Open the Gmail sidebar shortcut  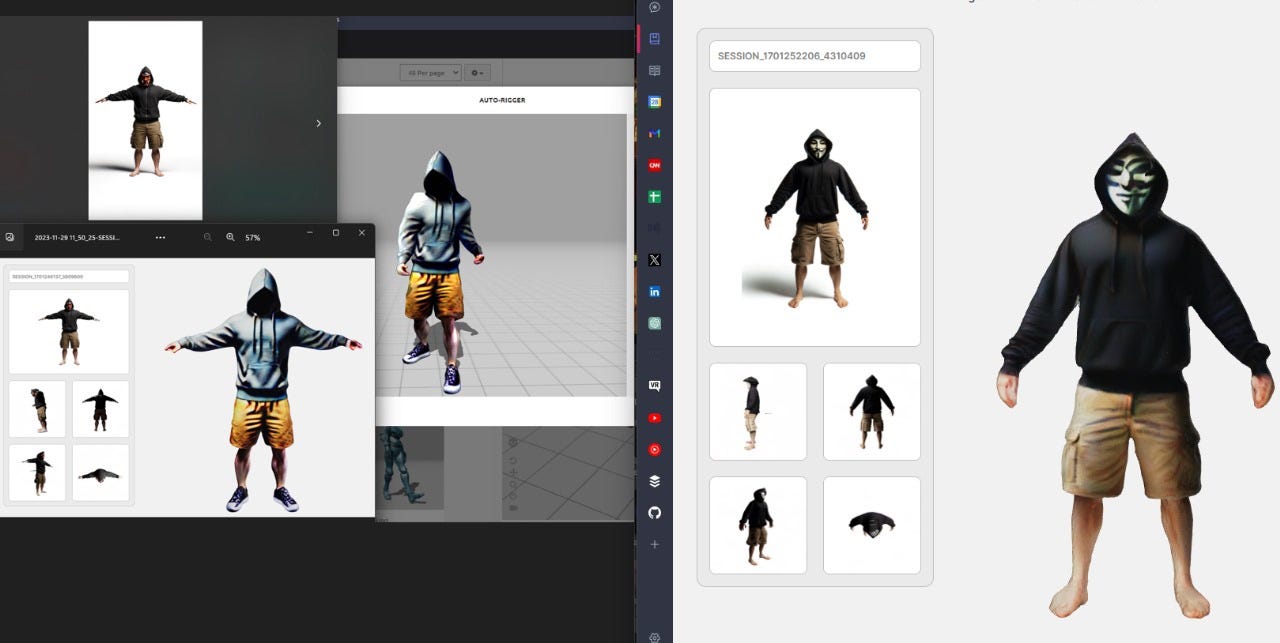[x=655, y=134]
